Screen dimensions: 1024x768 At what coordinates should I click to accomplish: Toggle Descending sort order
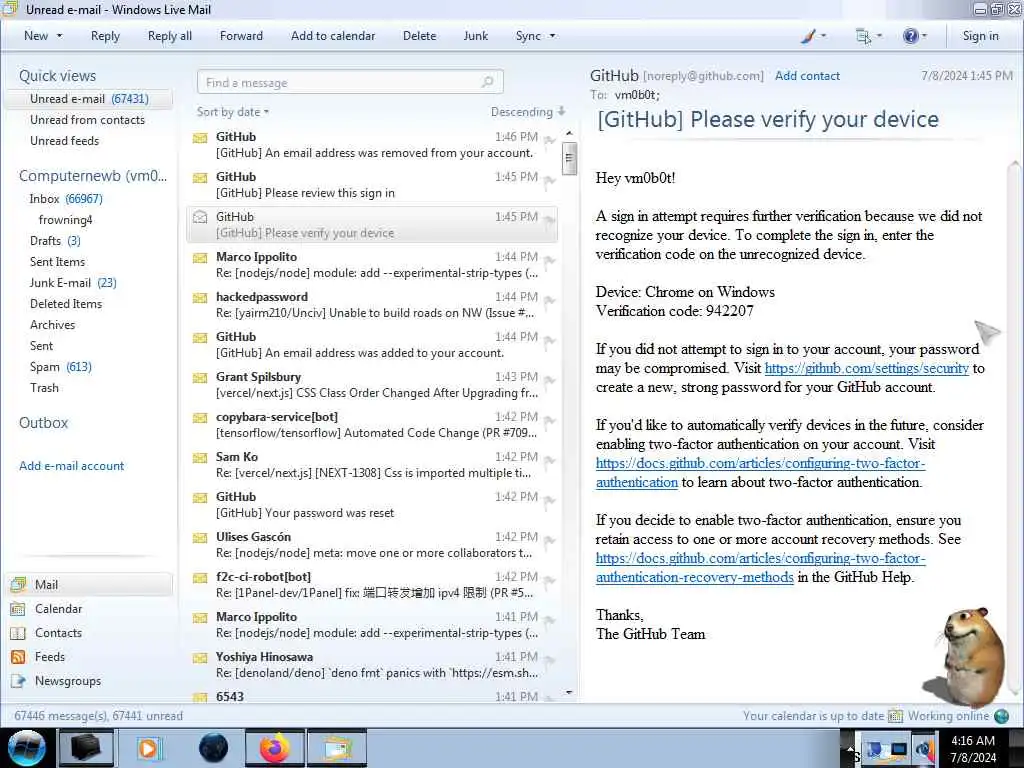pos(528,112)
